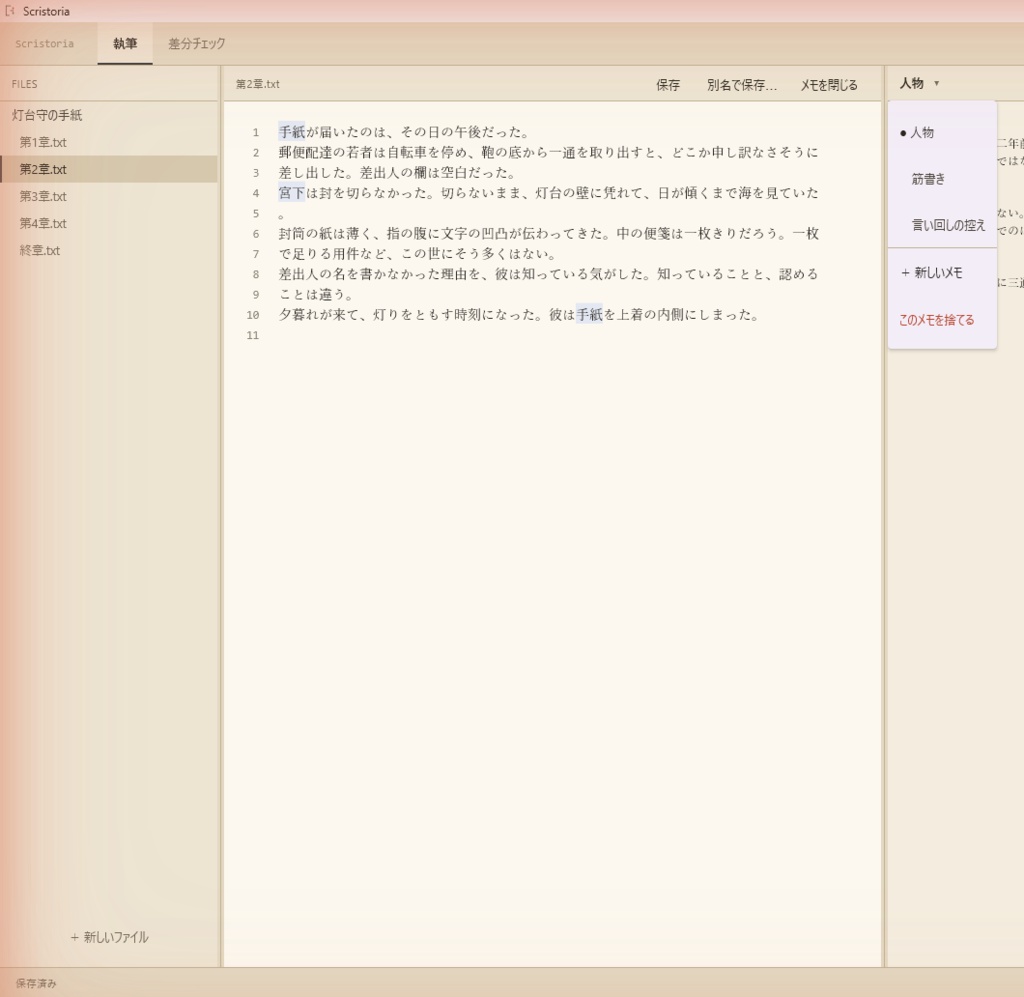
Task: Click the Scristoria label beside the tabs
Action: [x=44, y=44]
